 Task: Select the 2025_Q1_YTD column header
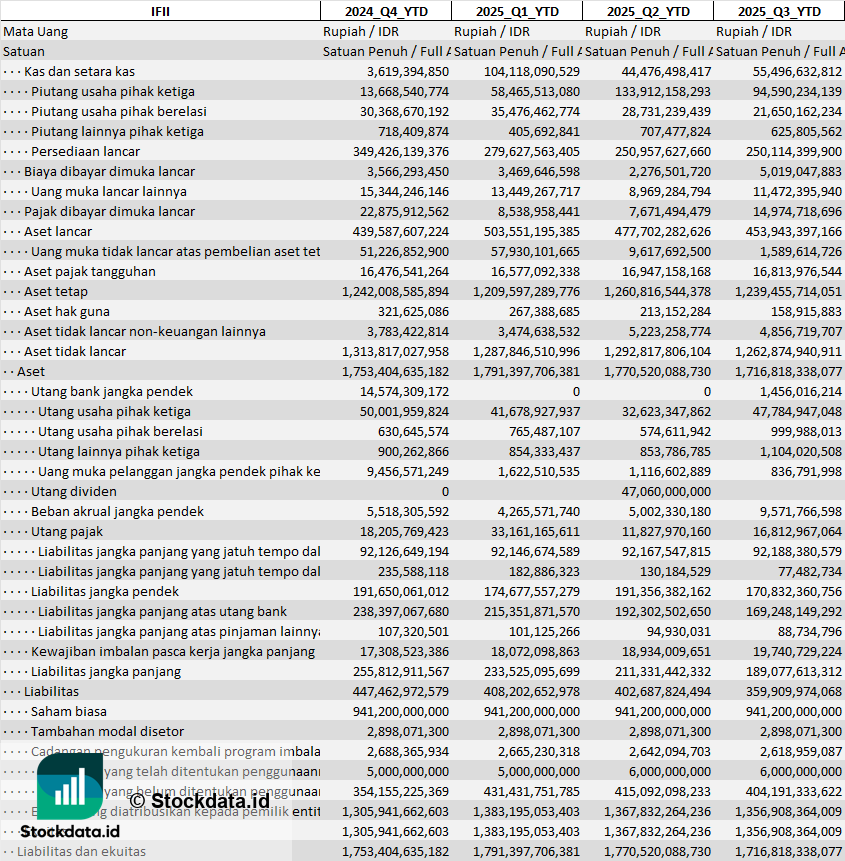(517, 12)
